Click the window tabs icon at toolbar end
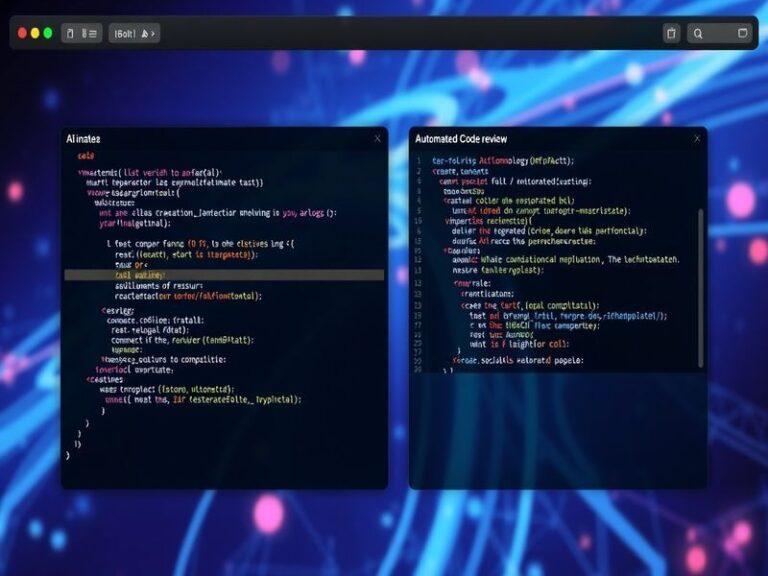768x576 pixels. [x=743, y=33]
